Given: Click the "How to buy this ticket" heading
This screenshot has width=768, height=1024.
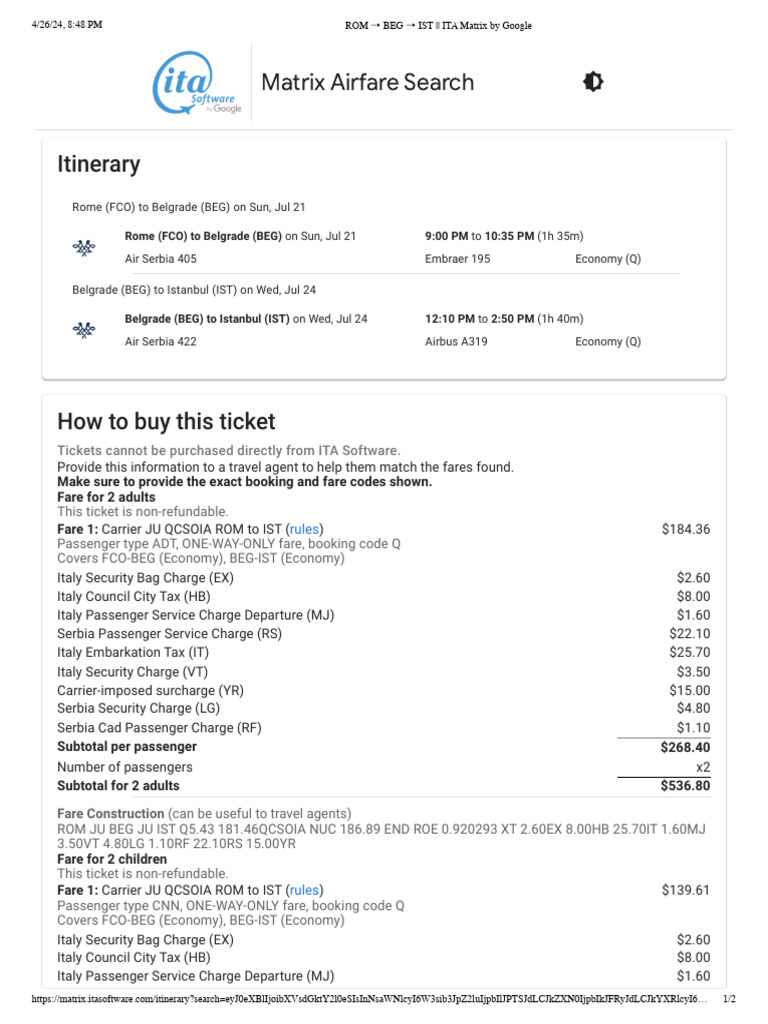Looking at the screenshot, I should 166,421.
